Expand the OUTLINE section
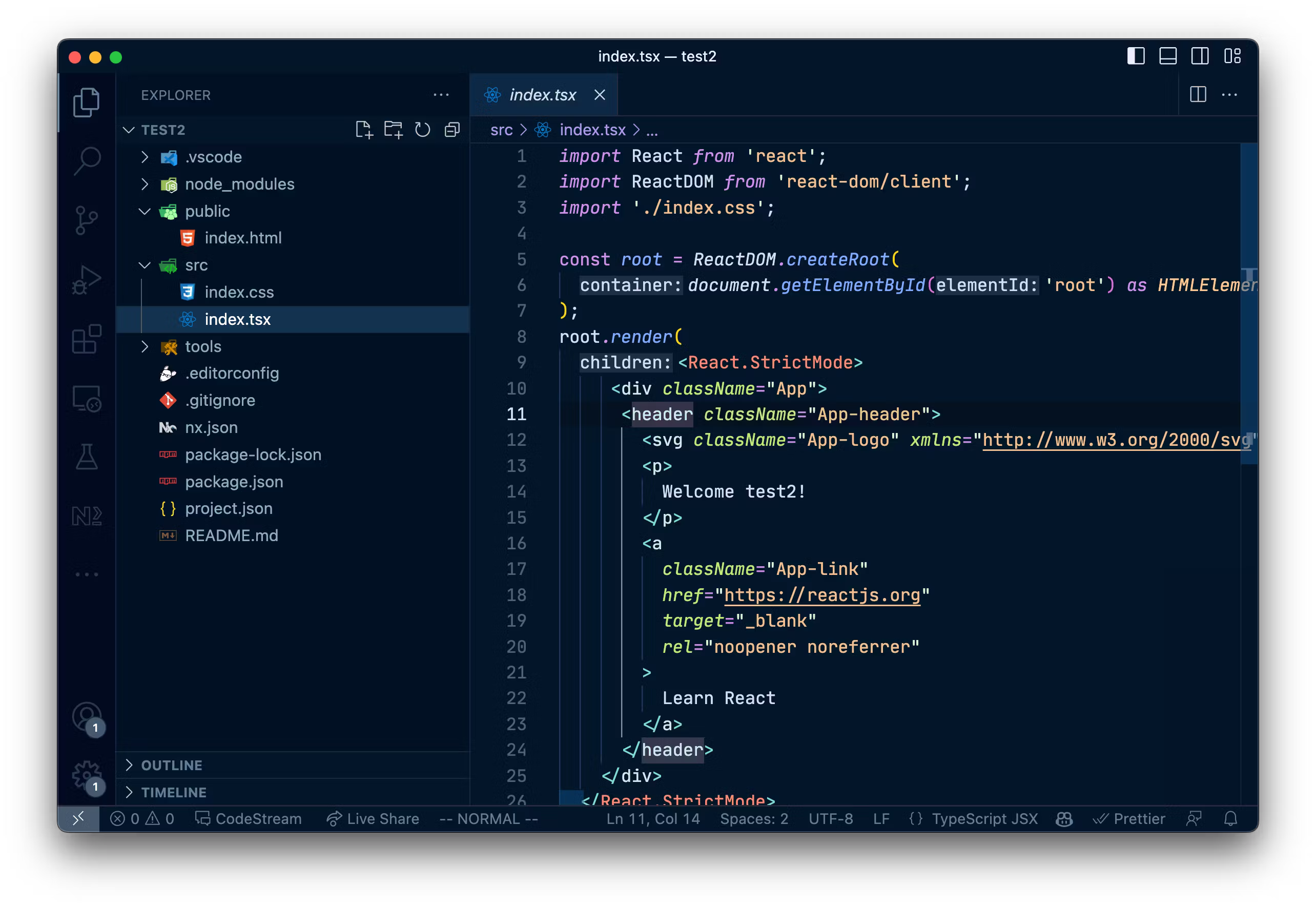This screenshot has height=908, width=1316. (x=171, y=765)
